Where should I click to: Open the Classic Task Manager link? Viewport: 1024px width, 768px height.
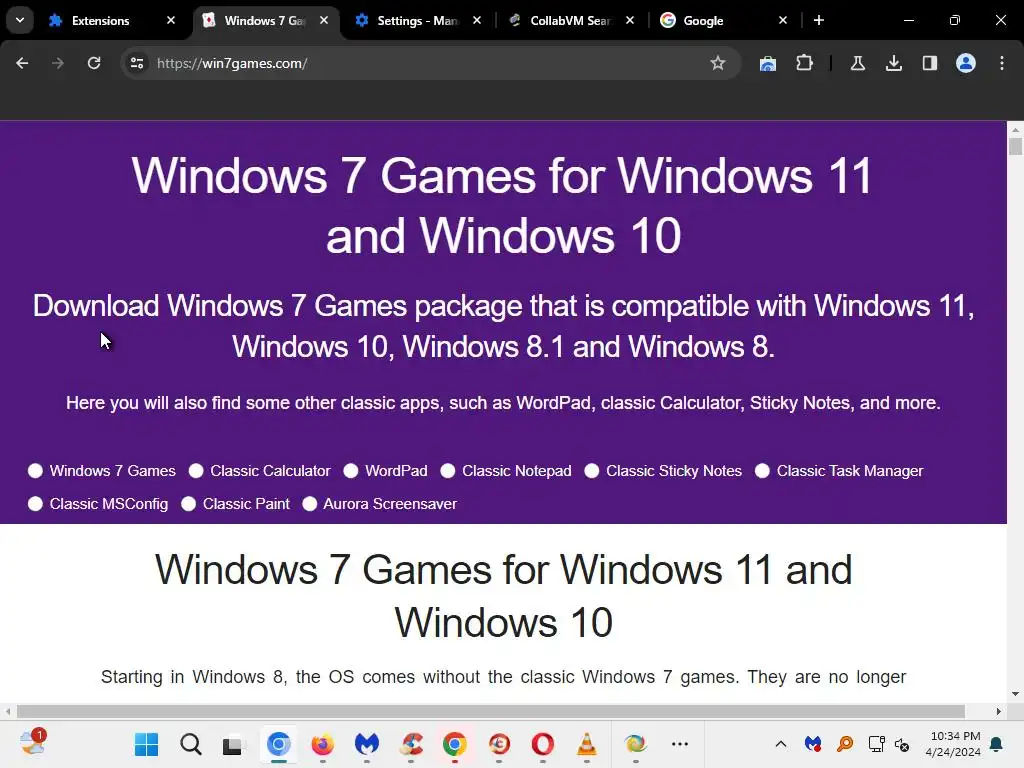pyautogui.click(x=850, y=471)
